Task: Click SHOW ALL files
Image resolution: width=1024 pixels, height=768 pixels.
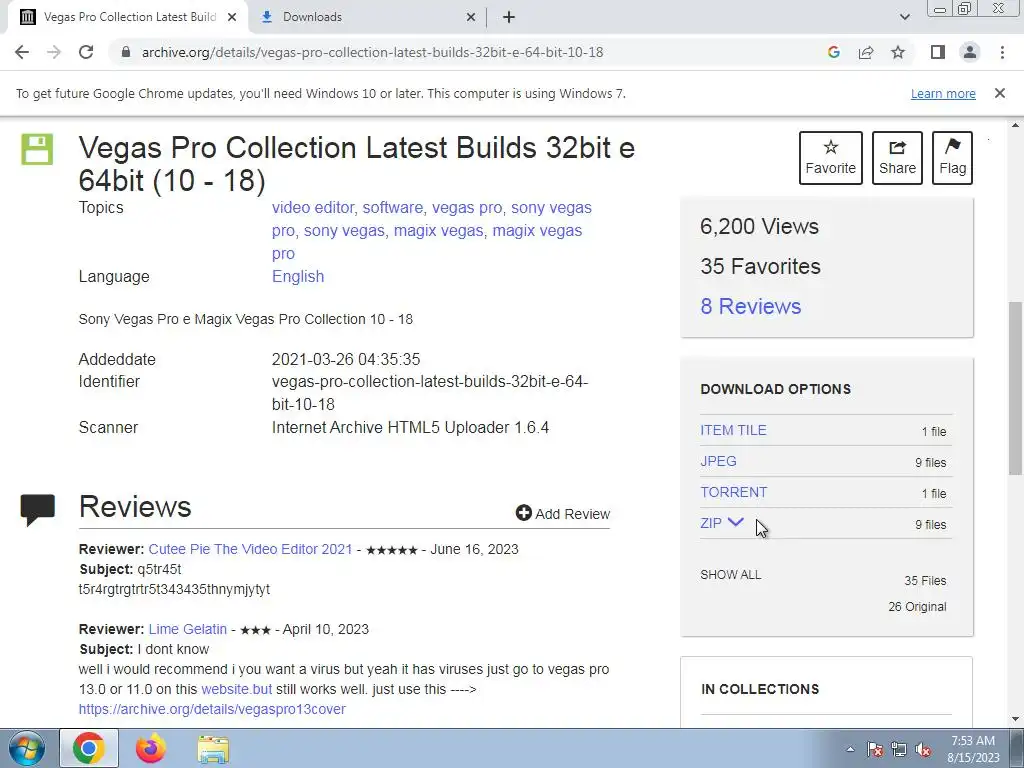Action: 731,575
